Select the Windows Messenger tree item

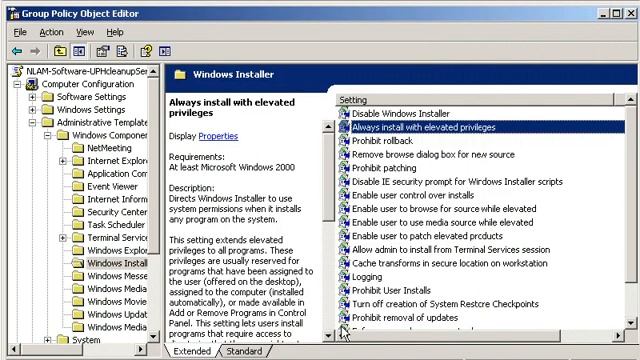(x=117, y=276)
